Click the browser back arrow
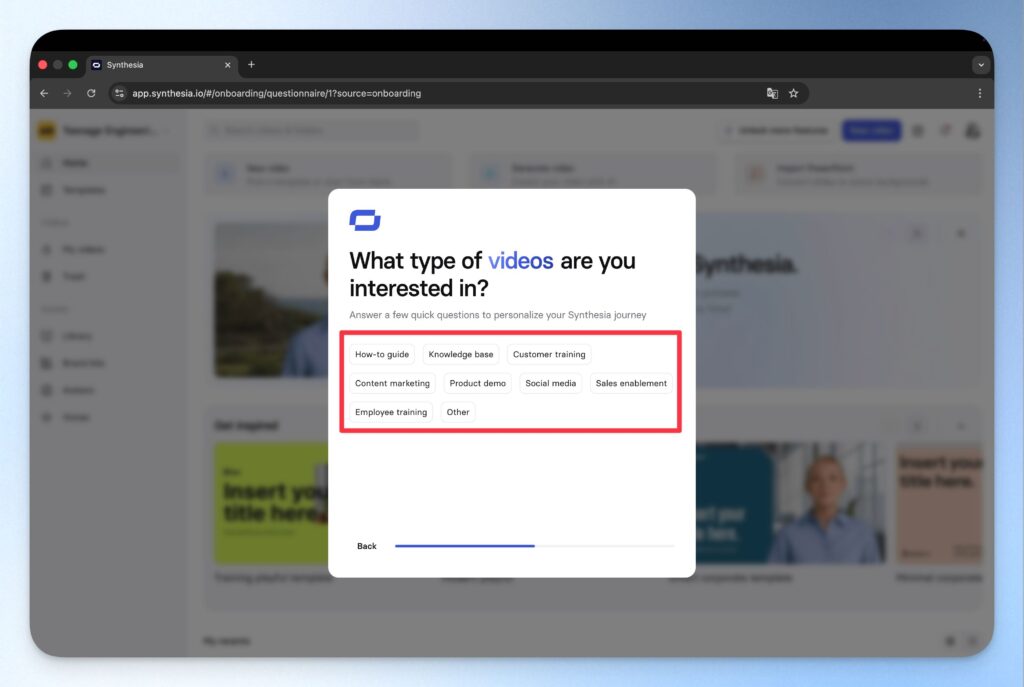The height and width of the screenshot is (687, 1024). click(x=44, y=93)
